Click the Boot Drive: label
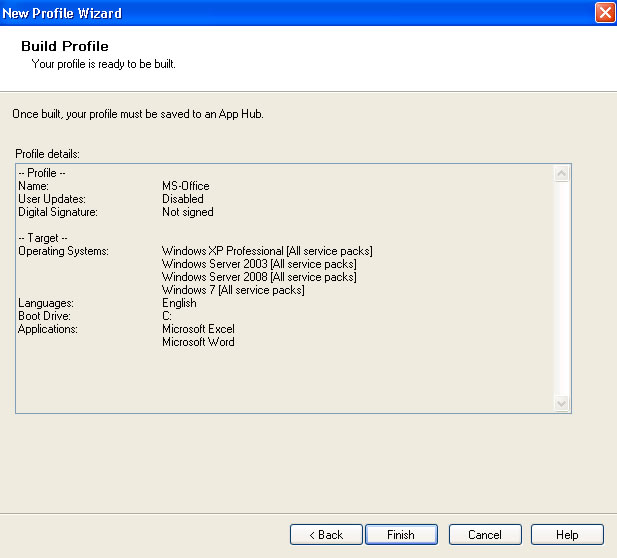 pyautogui.click(x=44, y=316)
